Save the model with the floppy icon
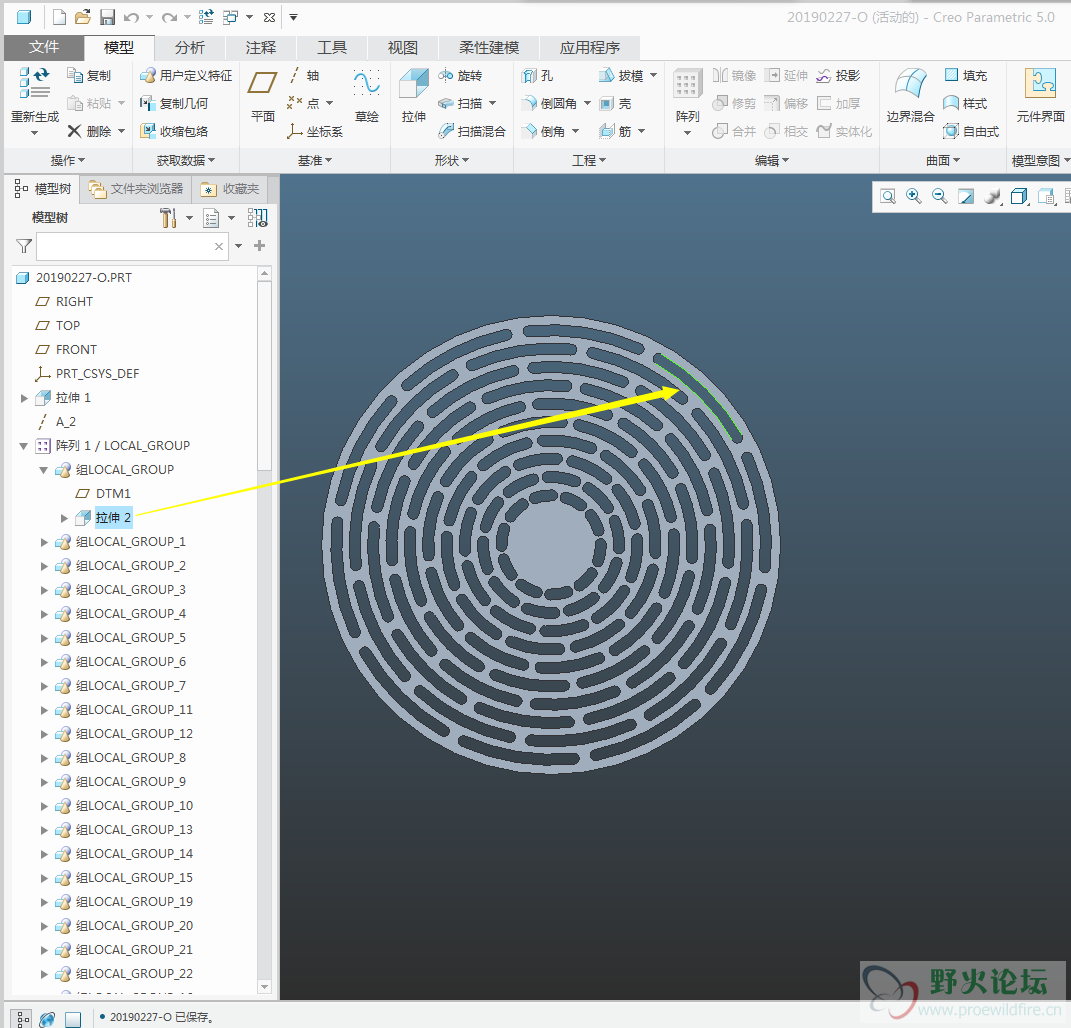Image resolution: width=1071 pixels, height=1028 pixels. (x=107, y=17)
